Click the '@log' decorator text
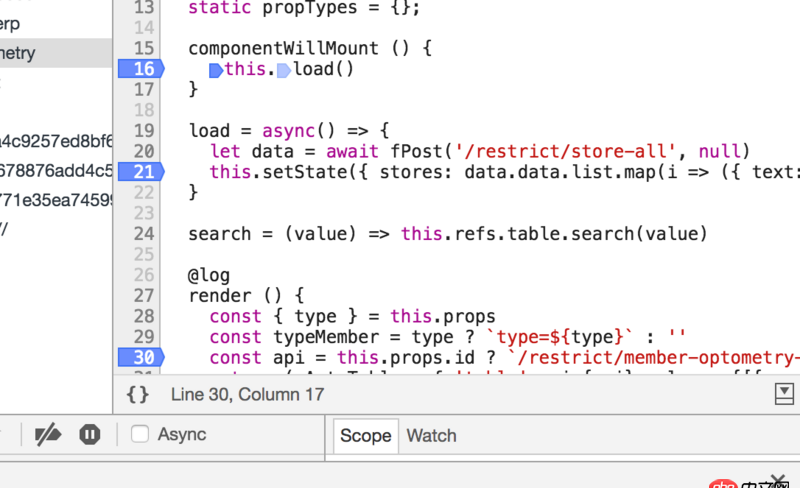 click(x=209, y=276)
